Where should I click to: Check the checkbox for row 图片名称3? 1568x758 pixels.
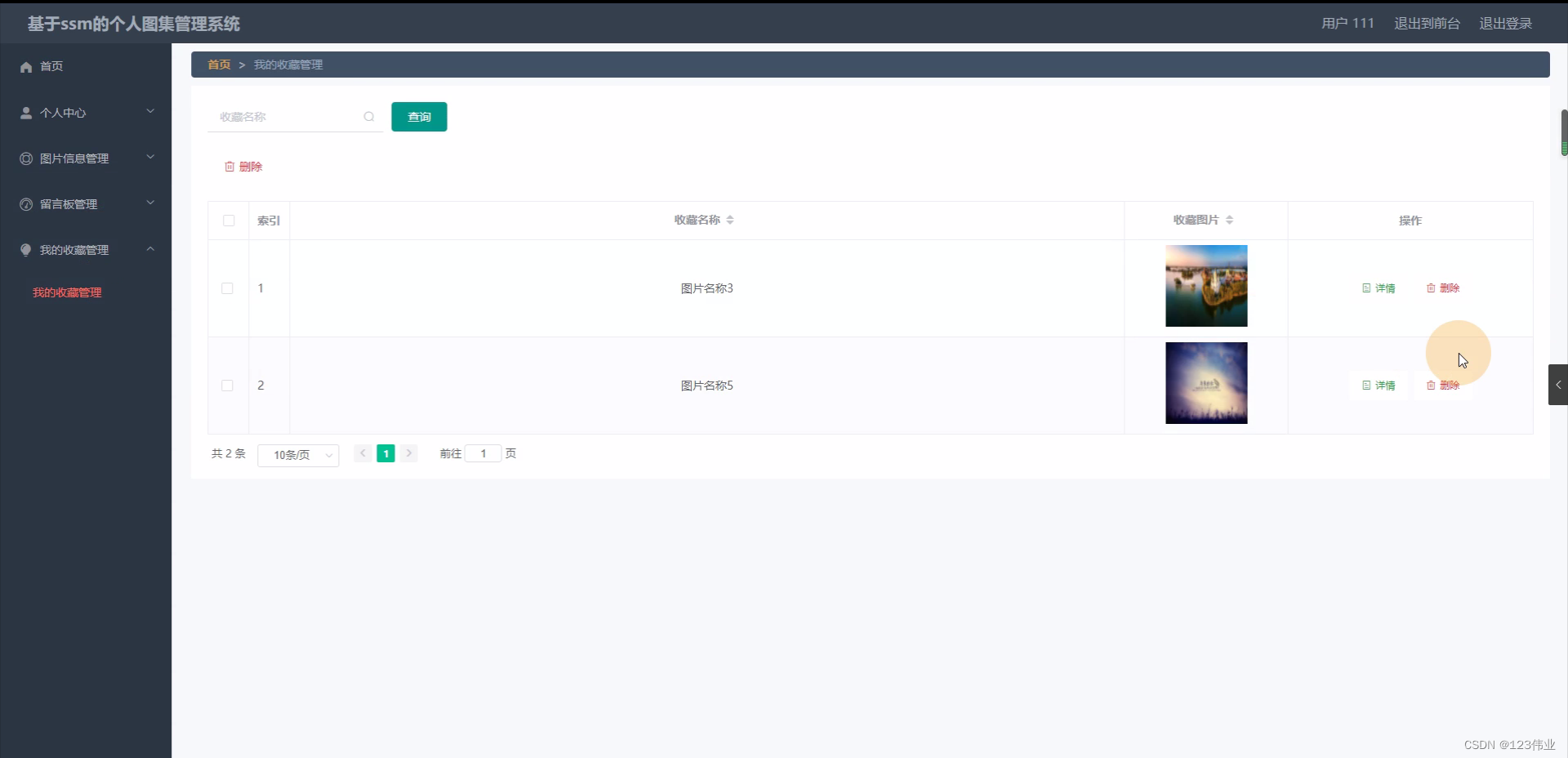pyautogui.click(x=226, y=288)
